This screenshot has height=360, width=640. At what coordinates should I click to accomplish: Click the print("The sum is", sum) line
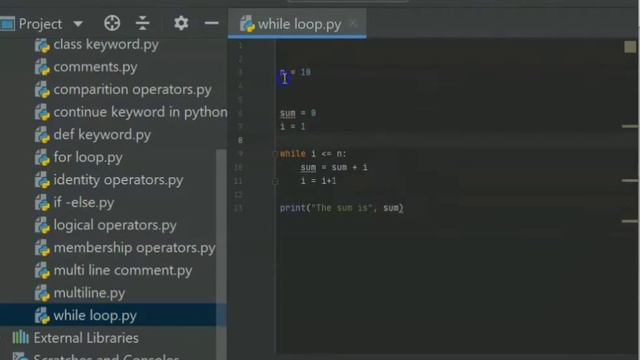[342, 208]
